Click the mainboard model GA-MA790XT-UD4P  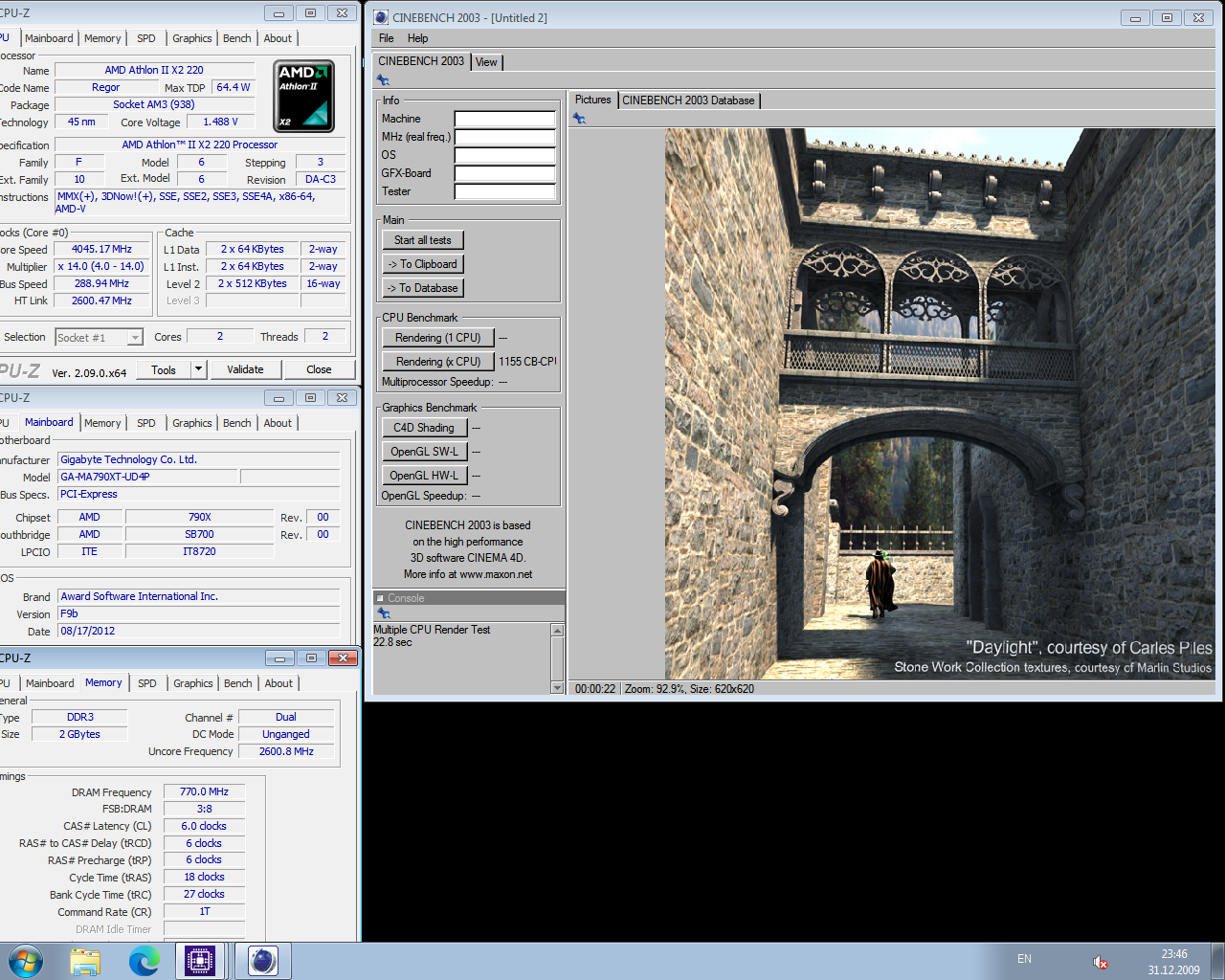[147, 477]
